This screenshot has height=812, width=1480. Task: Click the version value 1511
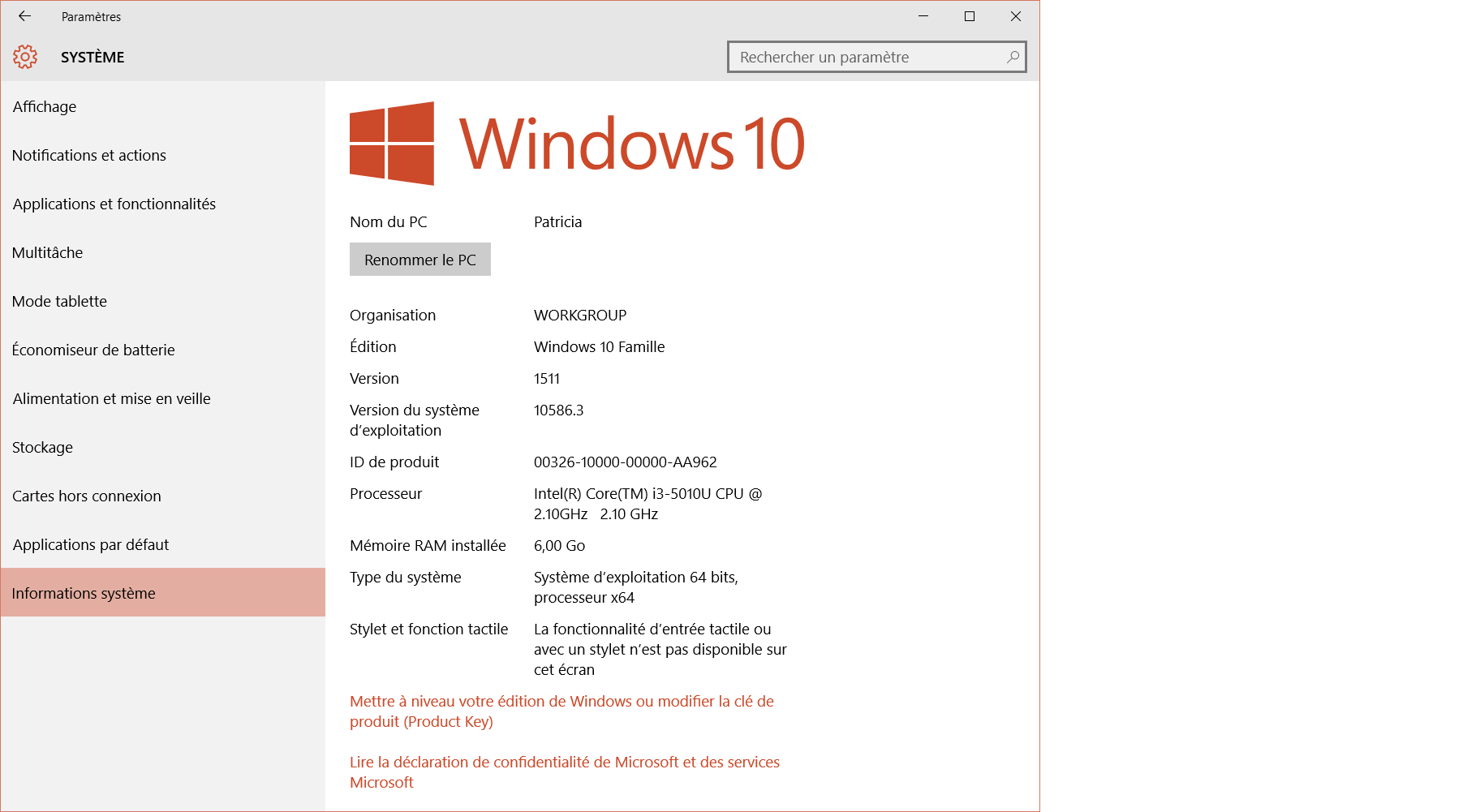(547, 378)
